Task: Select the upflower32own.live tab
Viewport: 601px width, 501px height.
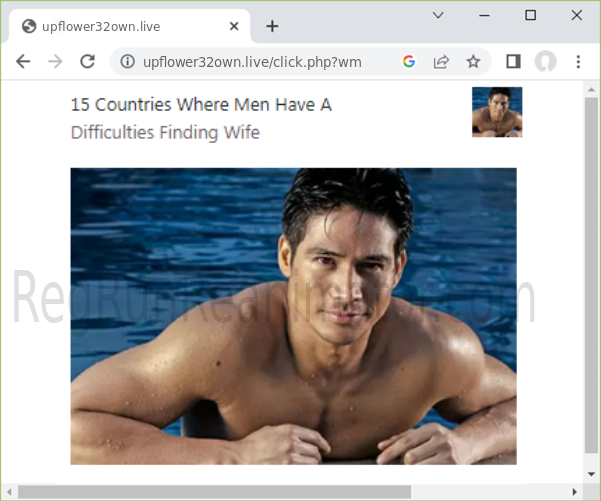Action: click(x=120, y=26)
